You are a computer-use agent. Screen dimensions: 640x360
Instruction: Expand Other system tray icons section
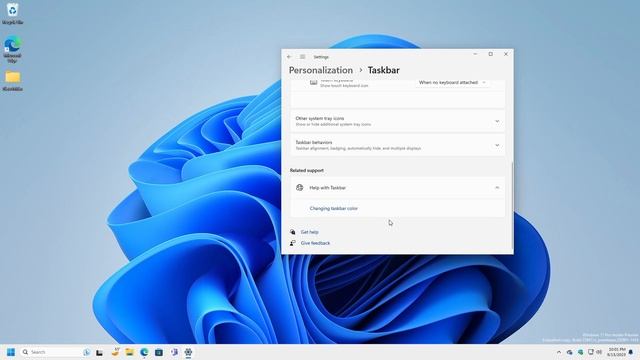398,121
